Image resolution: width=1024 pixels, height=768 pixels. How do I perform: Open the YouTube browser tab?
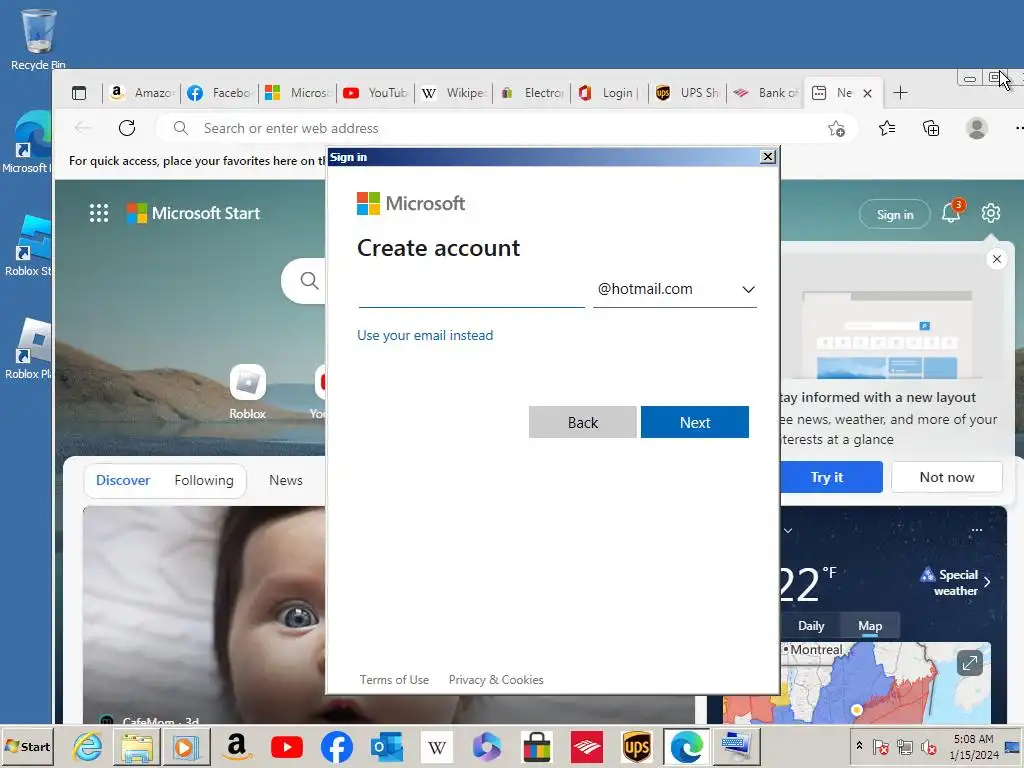click(x=376, y=93)
